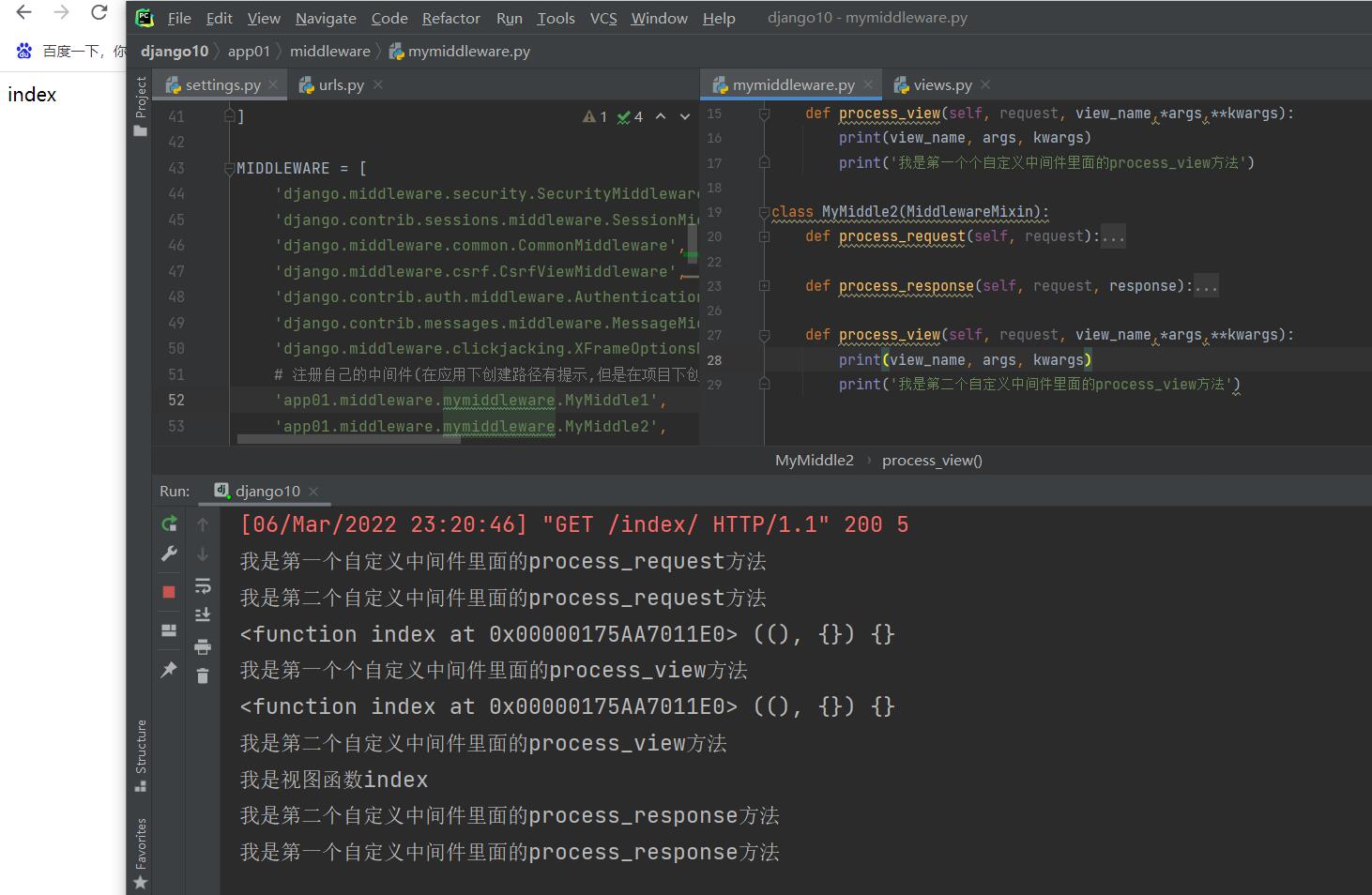Open the VCS menu

tap(603, 18)
